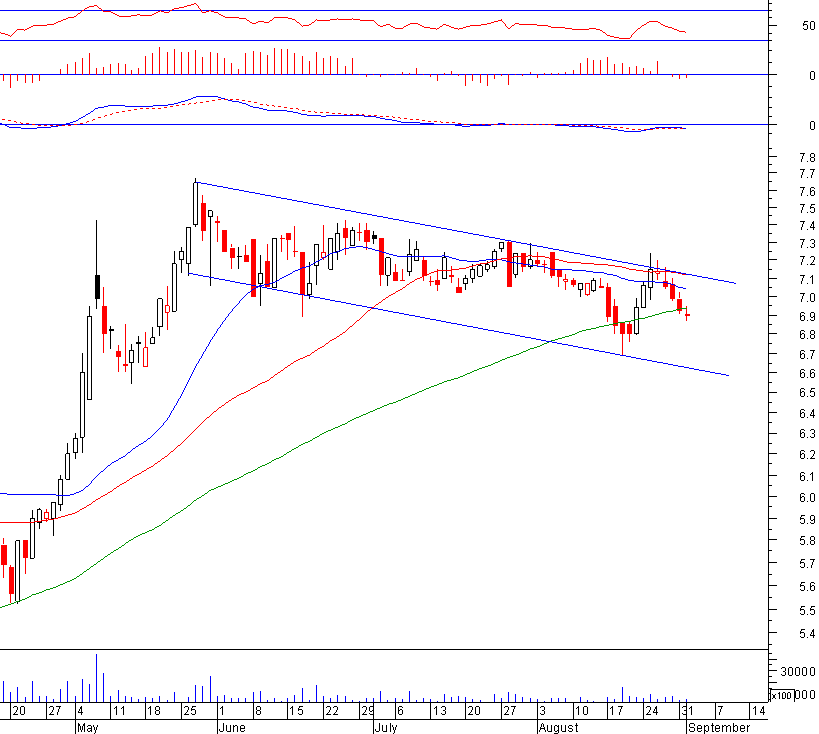Select the 7.0 price axis label

[x=807, y=298]
